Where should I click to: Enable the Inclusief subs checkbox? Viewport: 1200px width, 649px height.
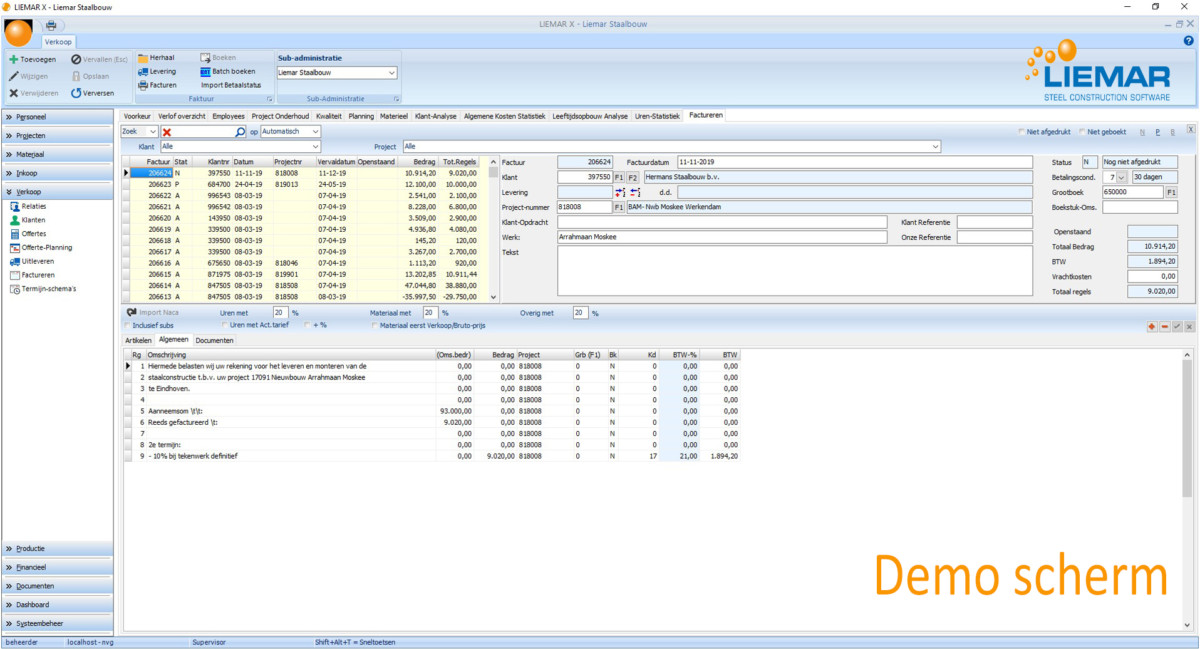(x=125, y=325)
